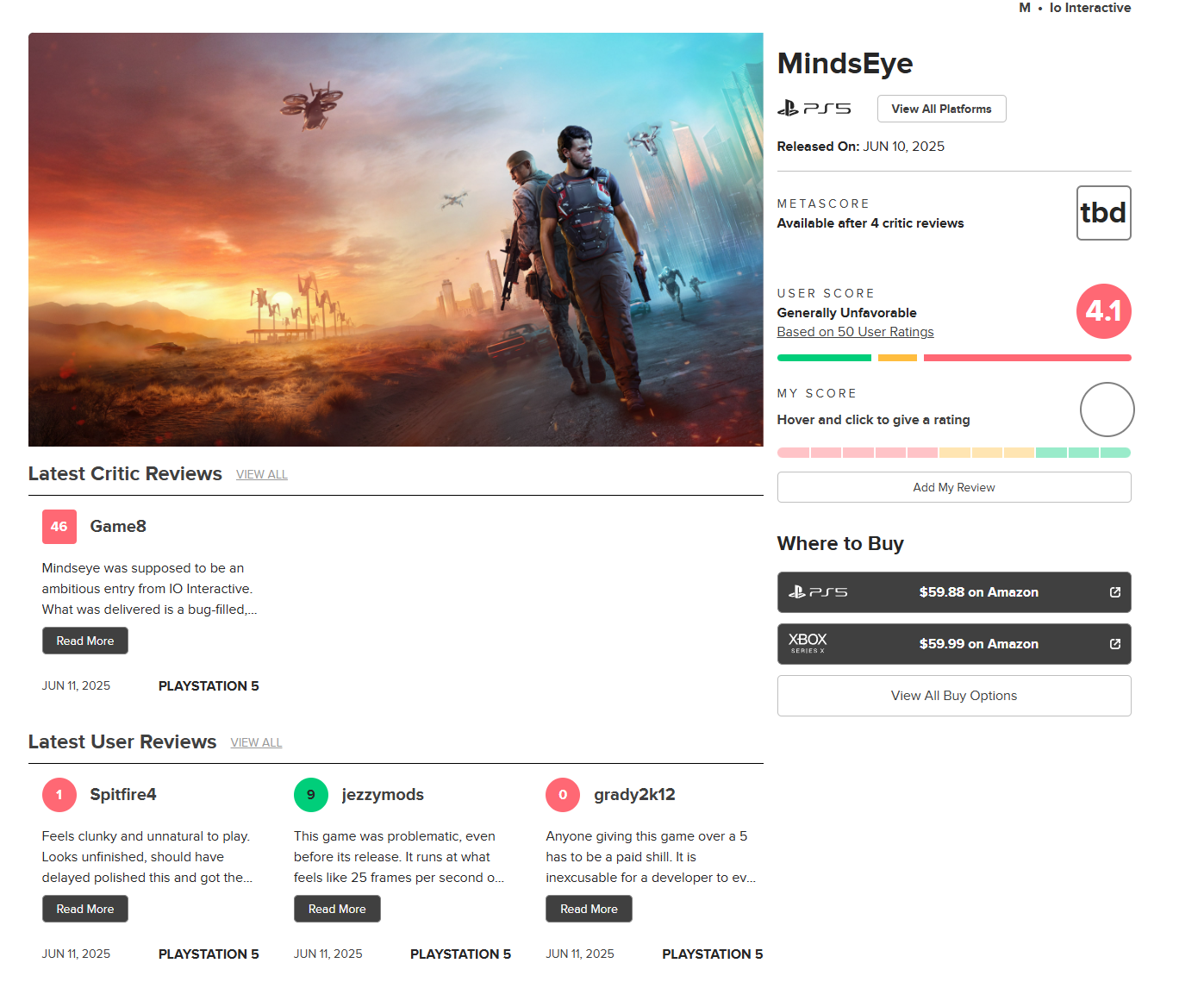1204x982 pixels.
Task: Open Io Interactive developer link
Action: 1090,8
